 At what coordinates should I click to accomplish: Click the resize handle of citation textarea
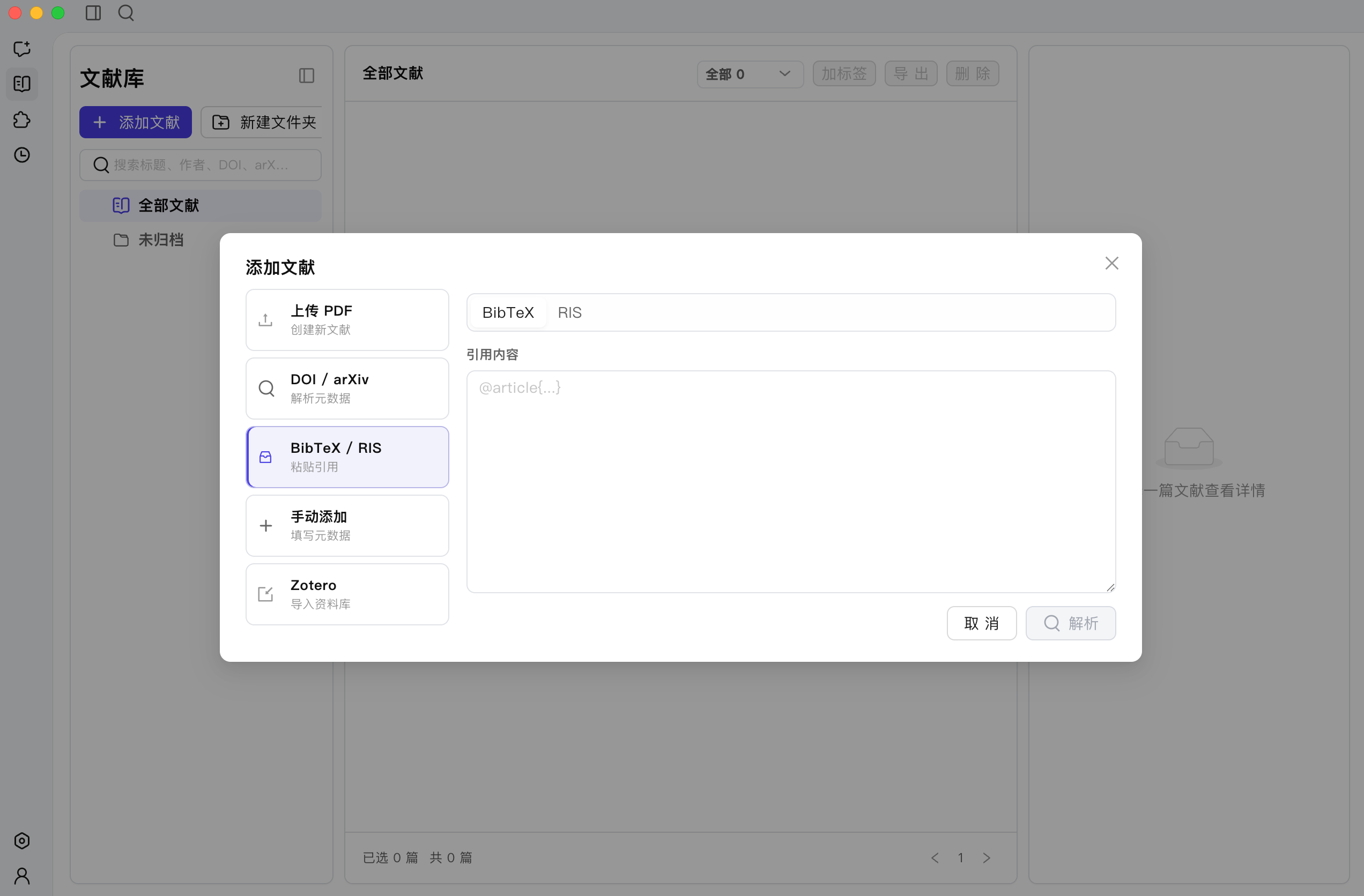coord(1110,587)
